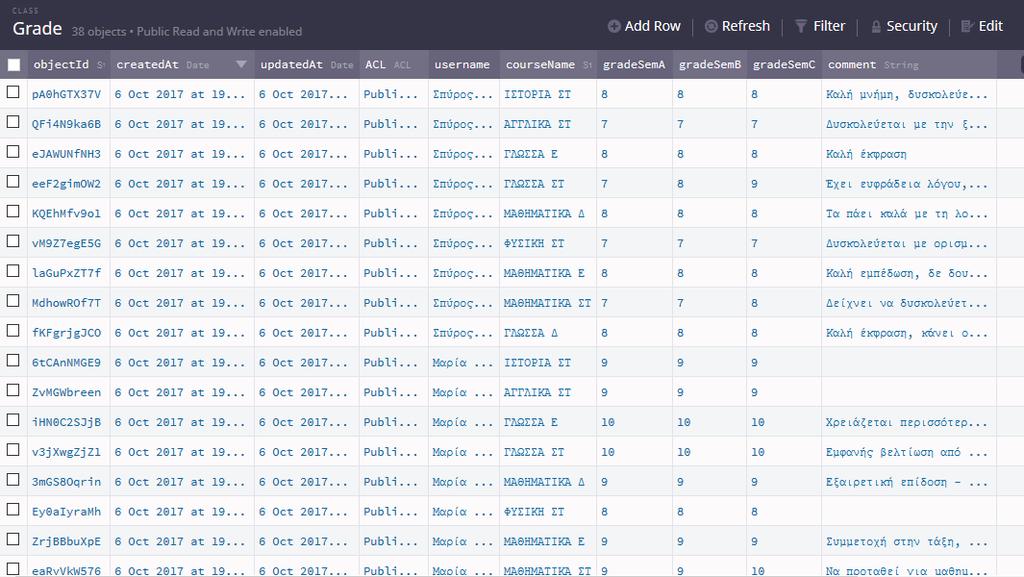Click the comment column header

909,65
